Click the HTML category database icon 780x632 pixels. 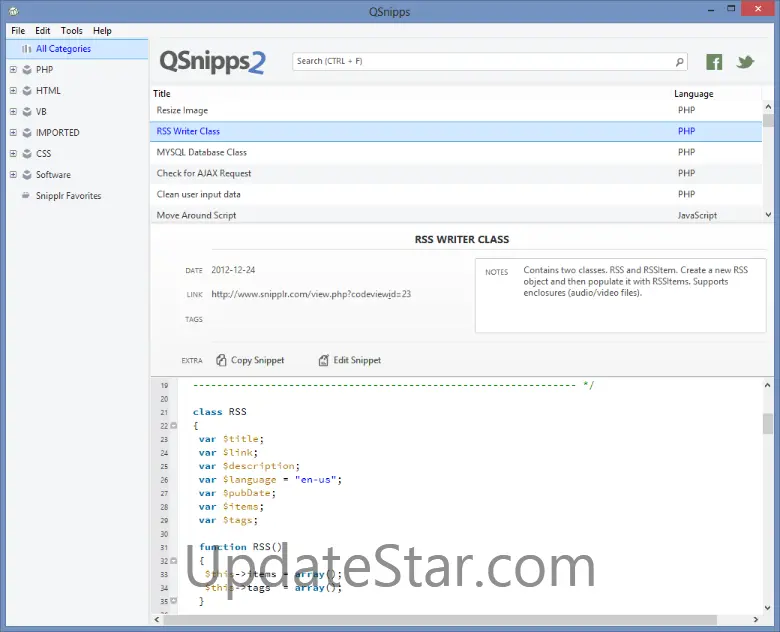(x=27, y=91)
